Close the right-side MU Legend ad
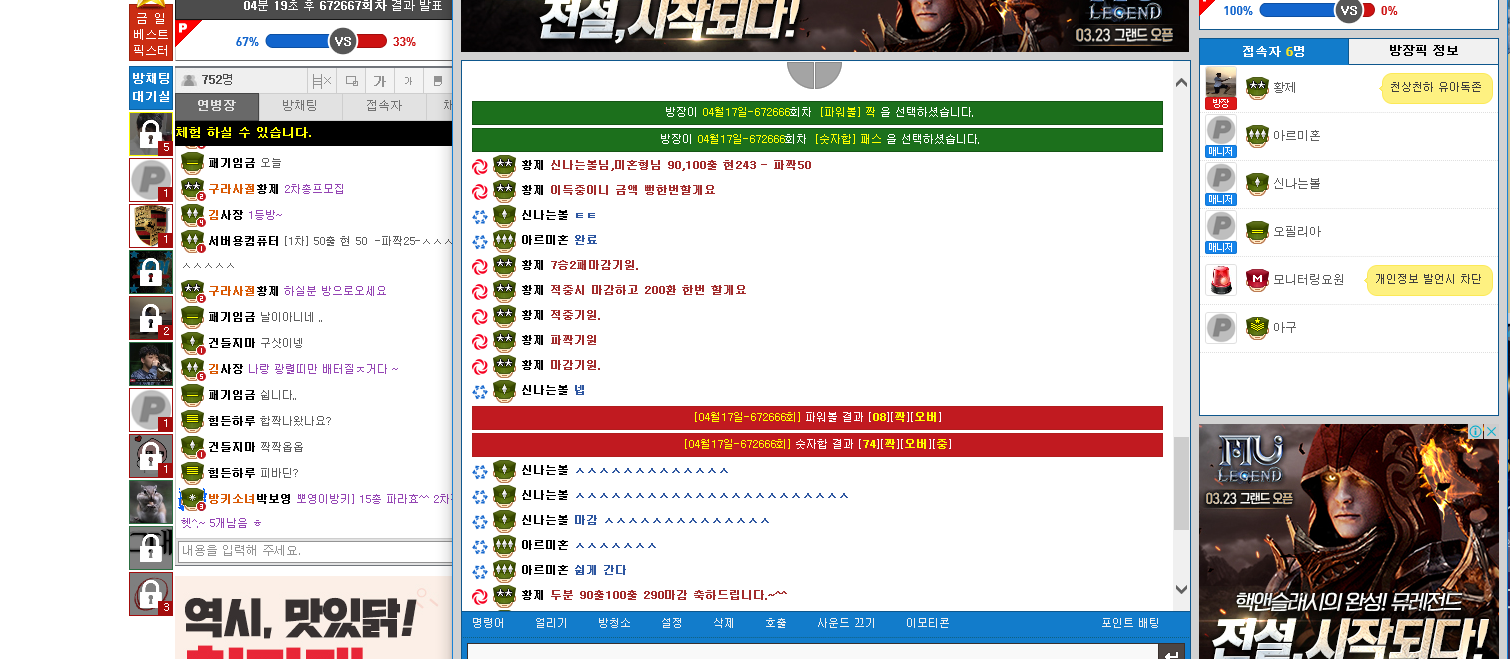The image size is (1510, 659). 1491,432
